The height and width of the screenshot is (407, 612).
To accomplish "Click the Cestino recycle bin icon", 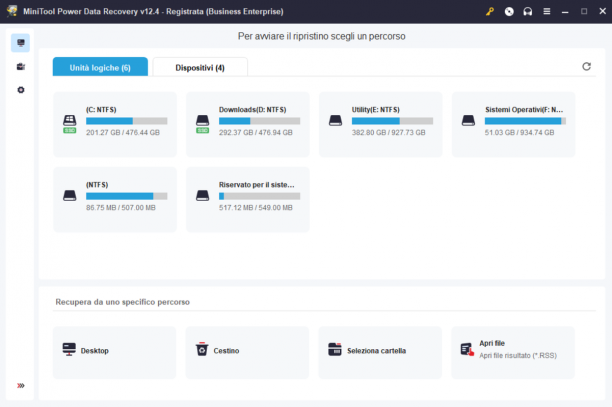I will [202, 349].
